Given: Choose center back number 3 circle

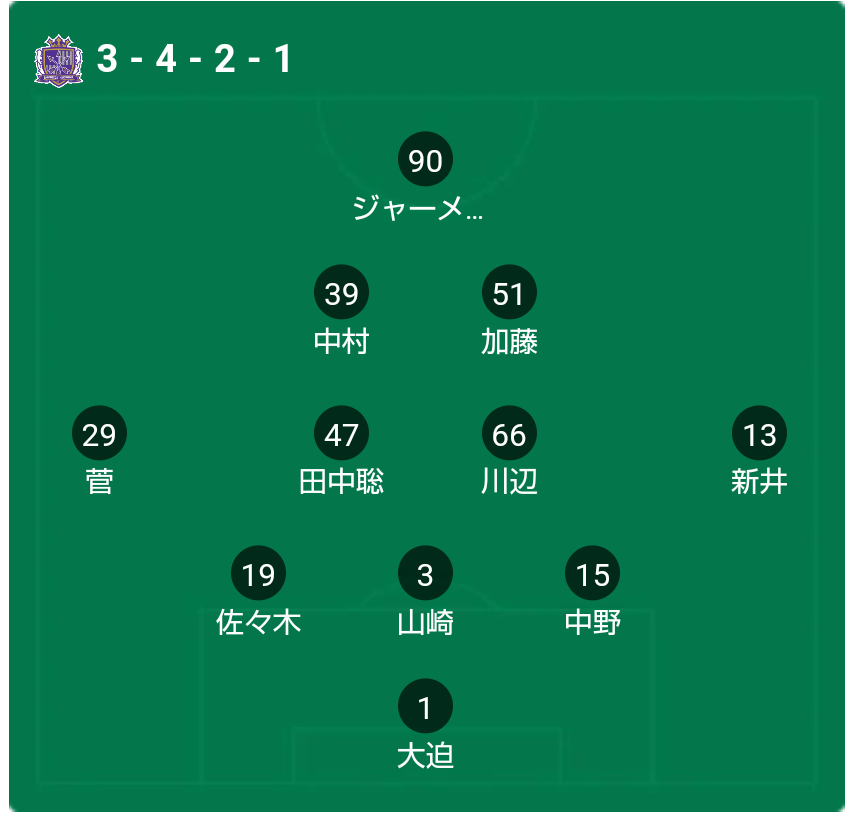Looking at the screenshot, I should click(x=425, y=573).
